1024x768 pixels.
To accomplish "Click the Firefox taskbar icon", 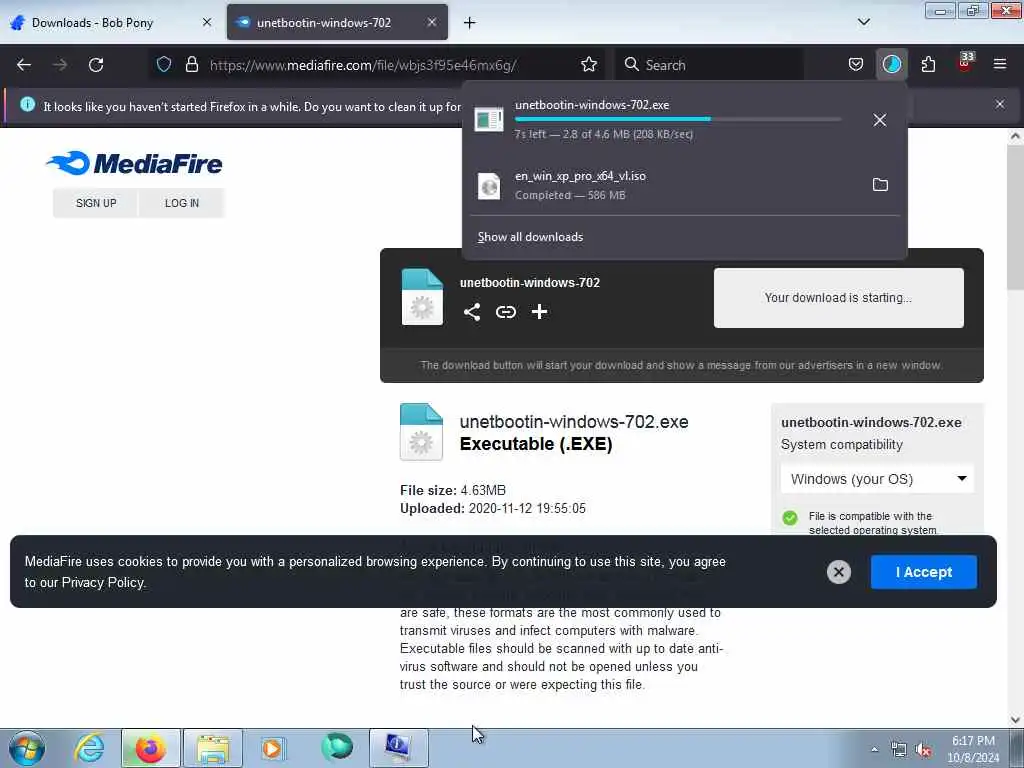I will point(150,748).
